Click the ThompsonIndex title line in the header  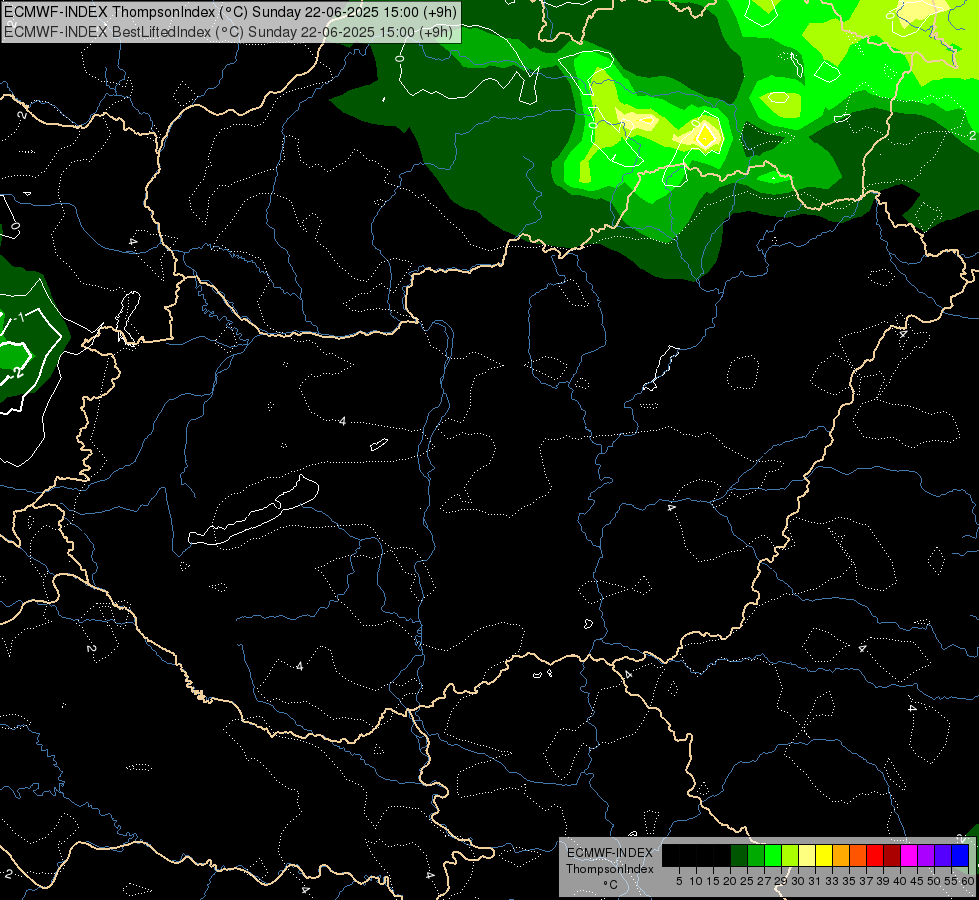pos(230,12)
